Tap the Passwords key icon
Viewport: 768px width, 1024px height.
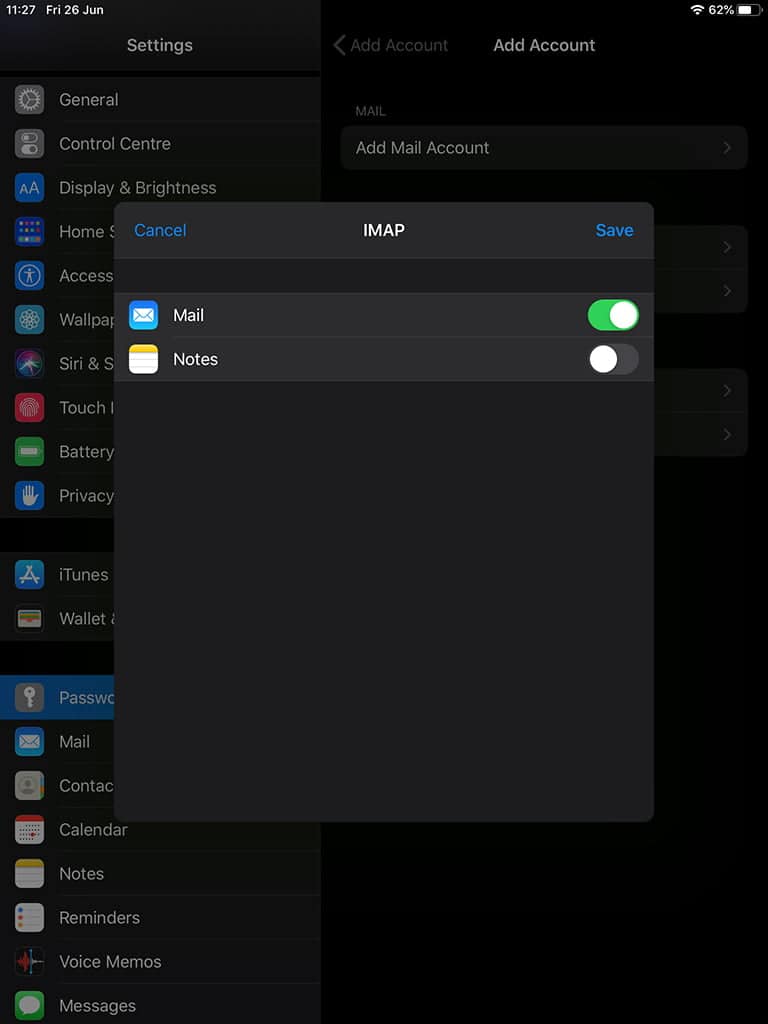[x=29, y=697]
